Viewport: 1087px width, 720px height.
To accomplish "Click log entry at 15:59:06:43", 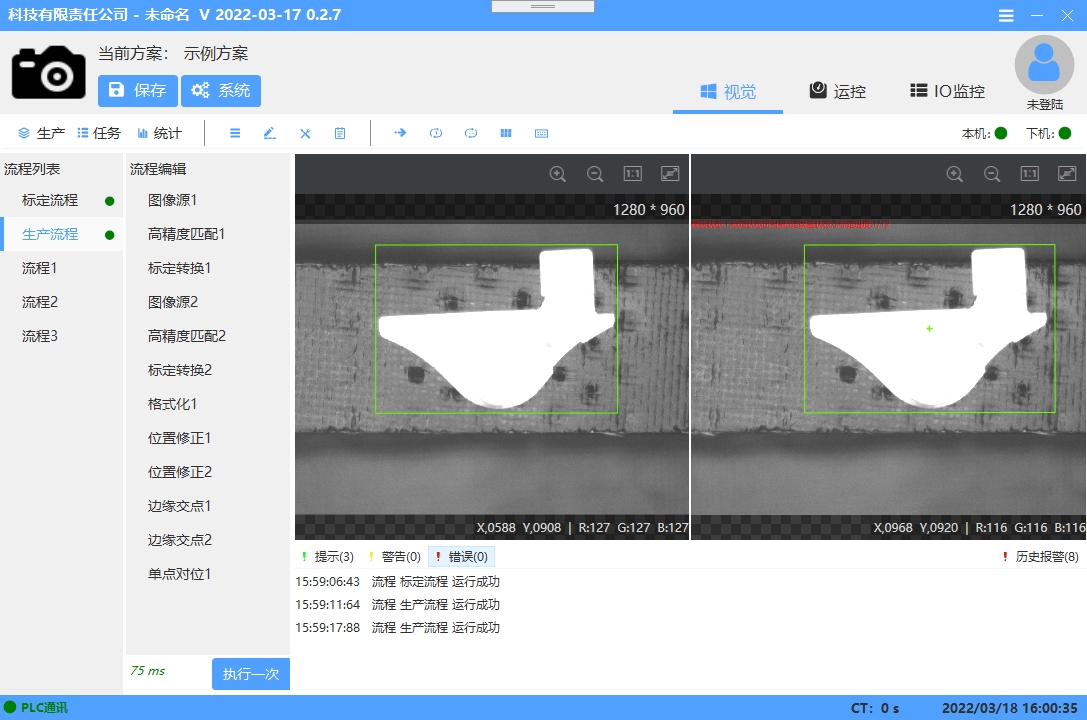I will point(397,581).
